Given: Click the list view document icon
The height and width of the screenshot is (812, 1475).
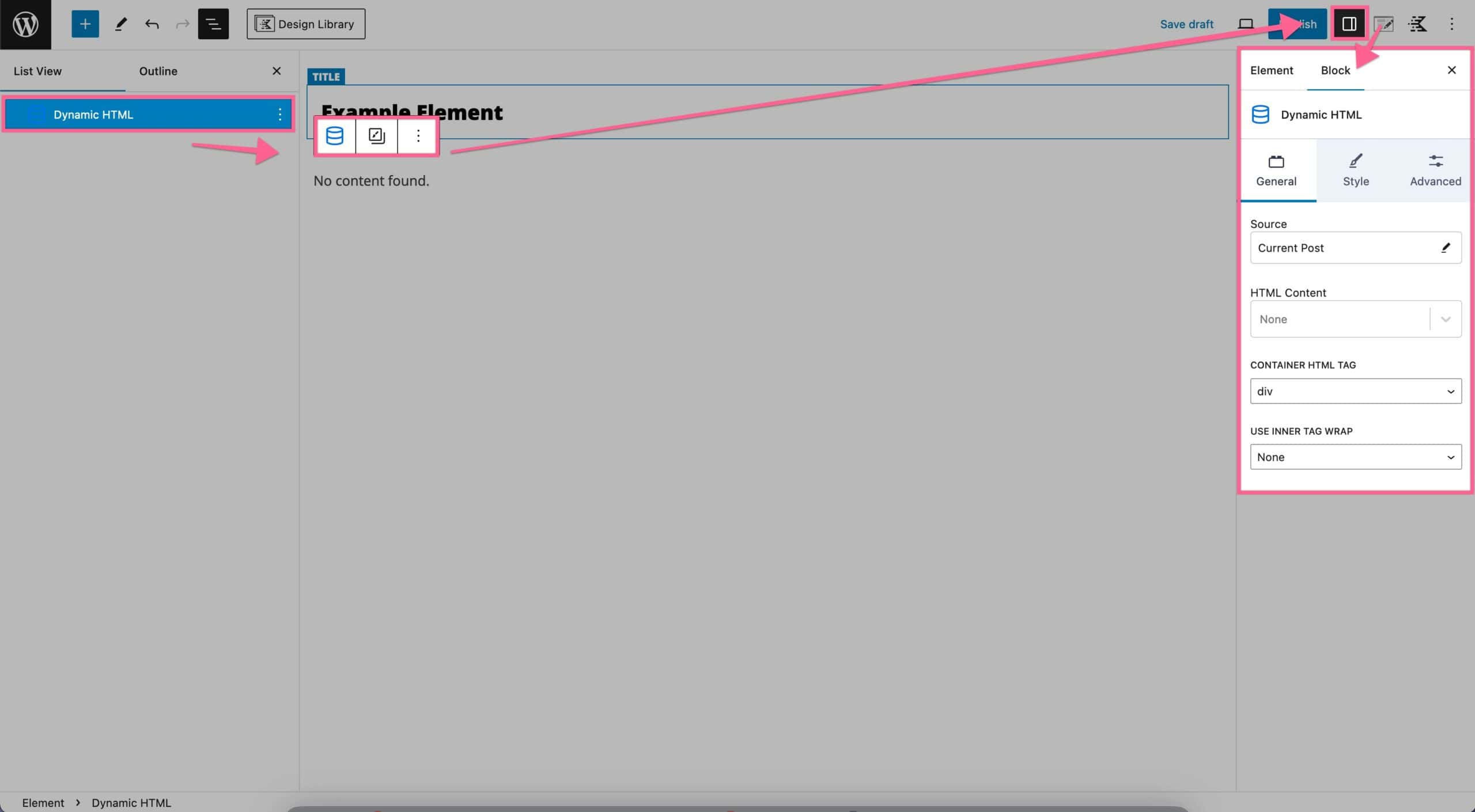Looking at the screenshot, I should 213,23.
